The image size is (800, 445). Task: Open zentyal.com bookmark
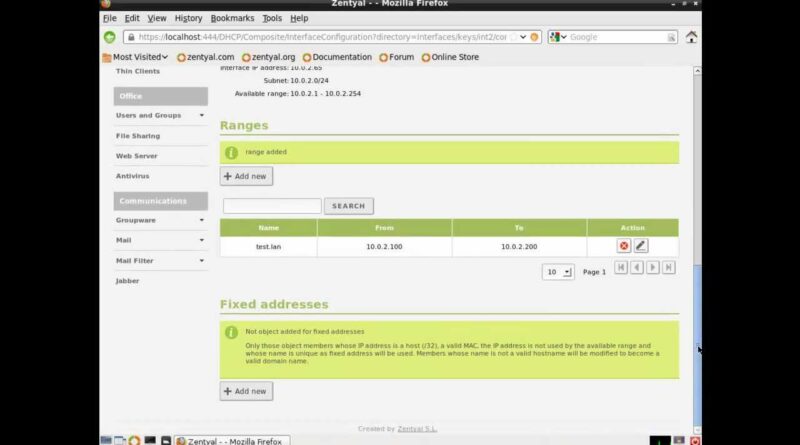206,57
